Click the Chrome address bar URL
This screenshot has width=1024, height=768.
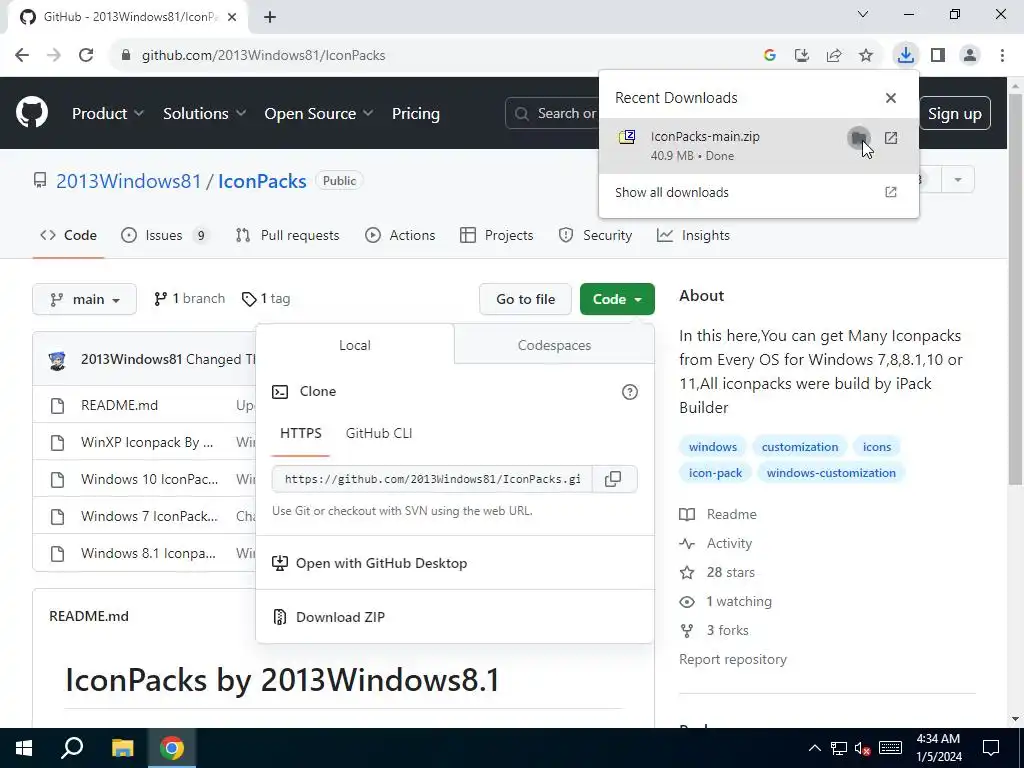click(264, 56)
